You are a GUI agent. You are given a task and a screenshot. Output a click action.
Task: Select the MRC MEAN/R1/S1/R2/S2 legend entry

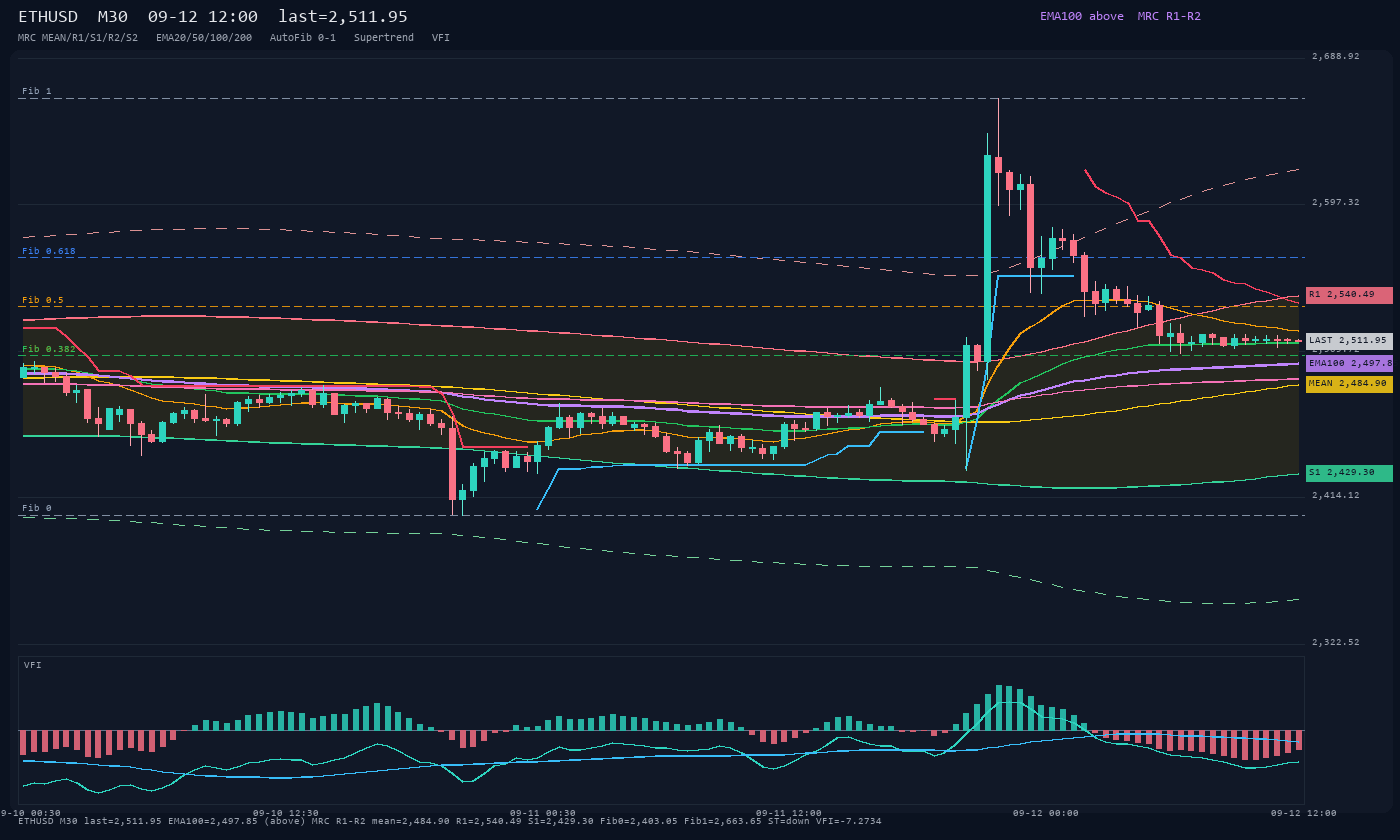[78, 38]
